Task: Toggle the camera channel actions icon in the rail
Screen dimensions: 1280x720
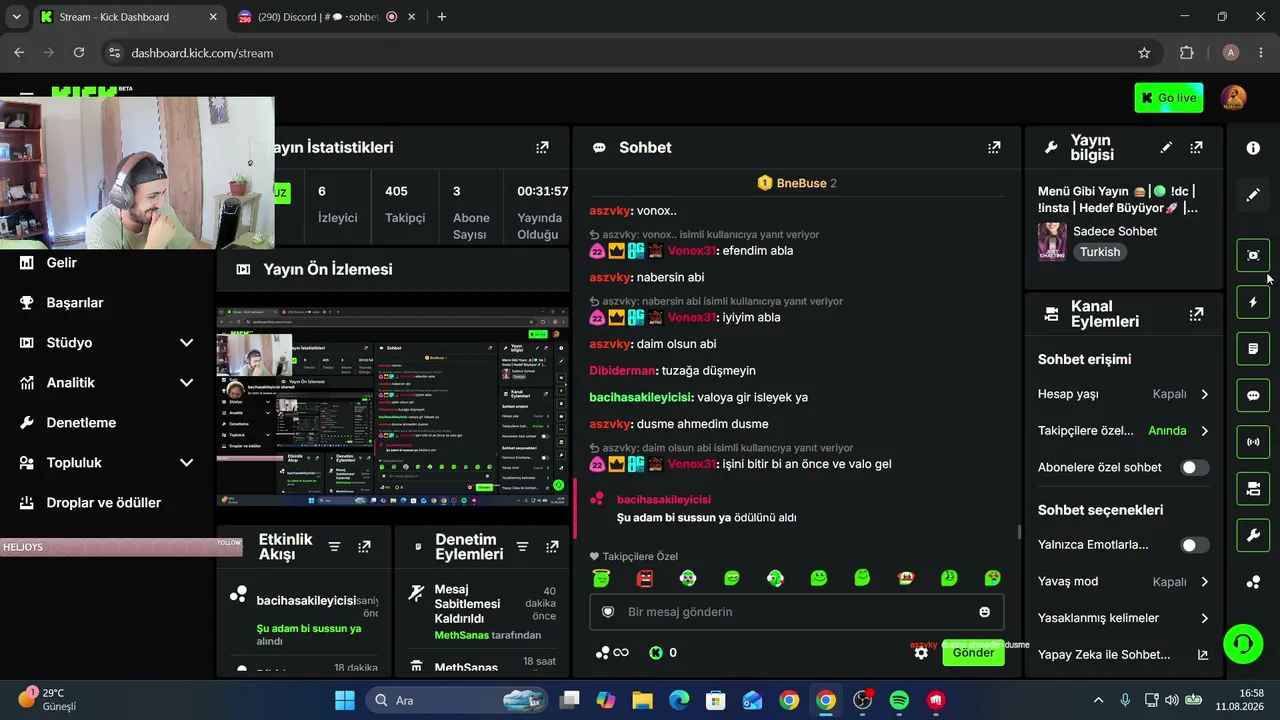Action: 1253,489
